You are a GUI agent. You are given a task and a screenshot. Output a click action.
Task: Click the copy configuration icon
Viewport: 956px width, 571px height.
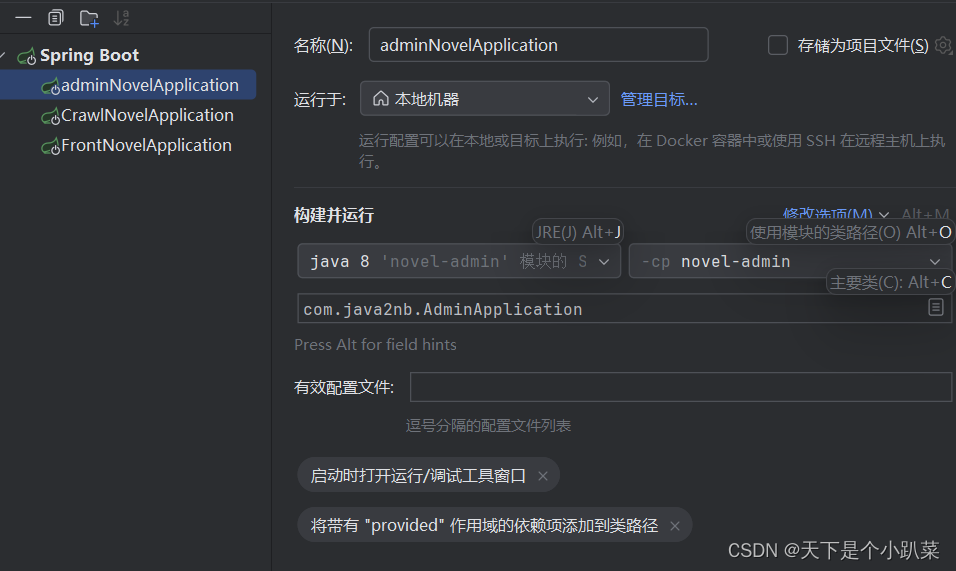coord(55,18)
